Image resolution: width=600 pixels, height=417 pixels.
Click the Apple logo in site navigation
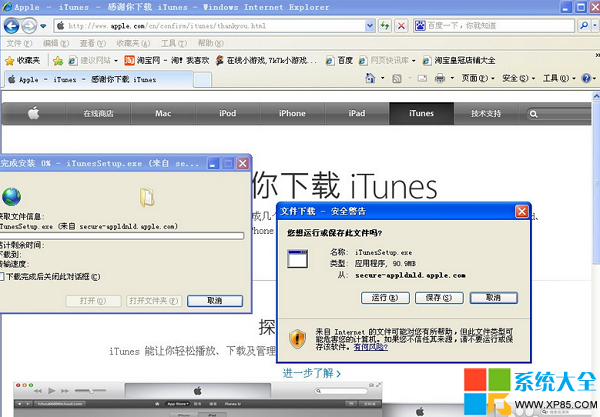click(34, 113)
